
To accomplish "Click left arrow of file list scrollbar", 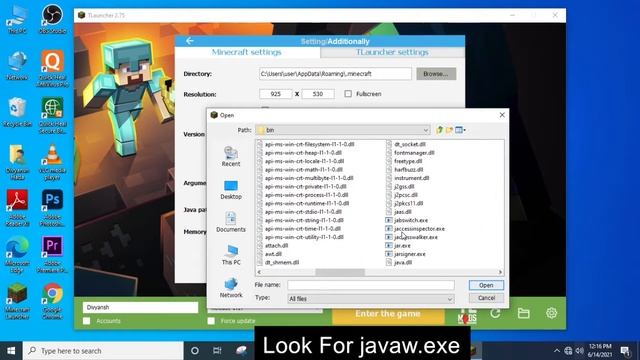I will (259, 272).
